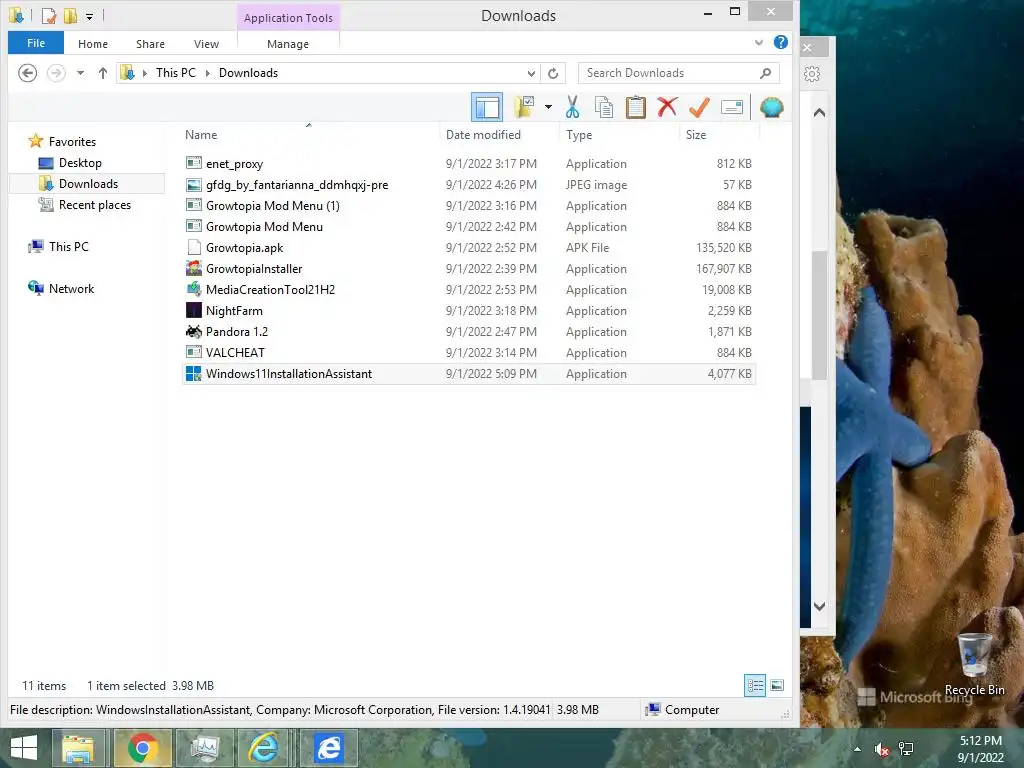Click the muted volume icon in system tray

[882, 749]
